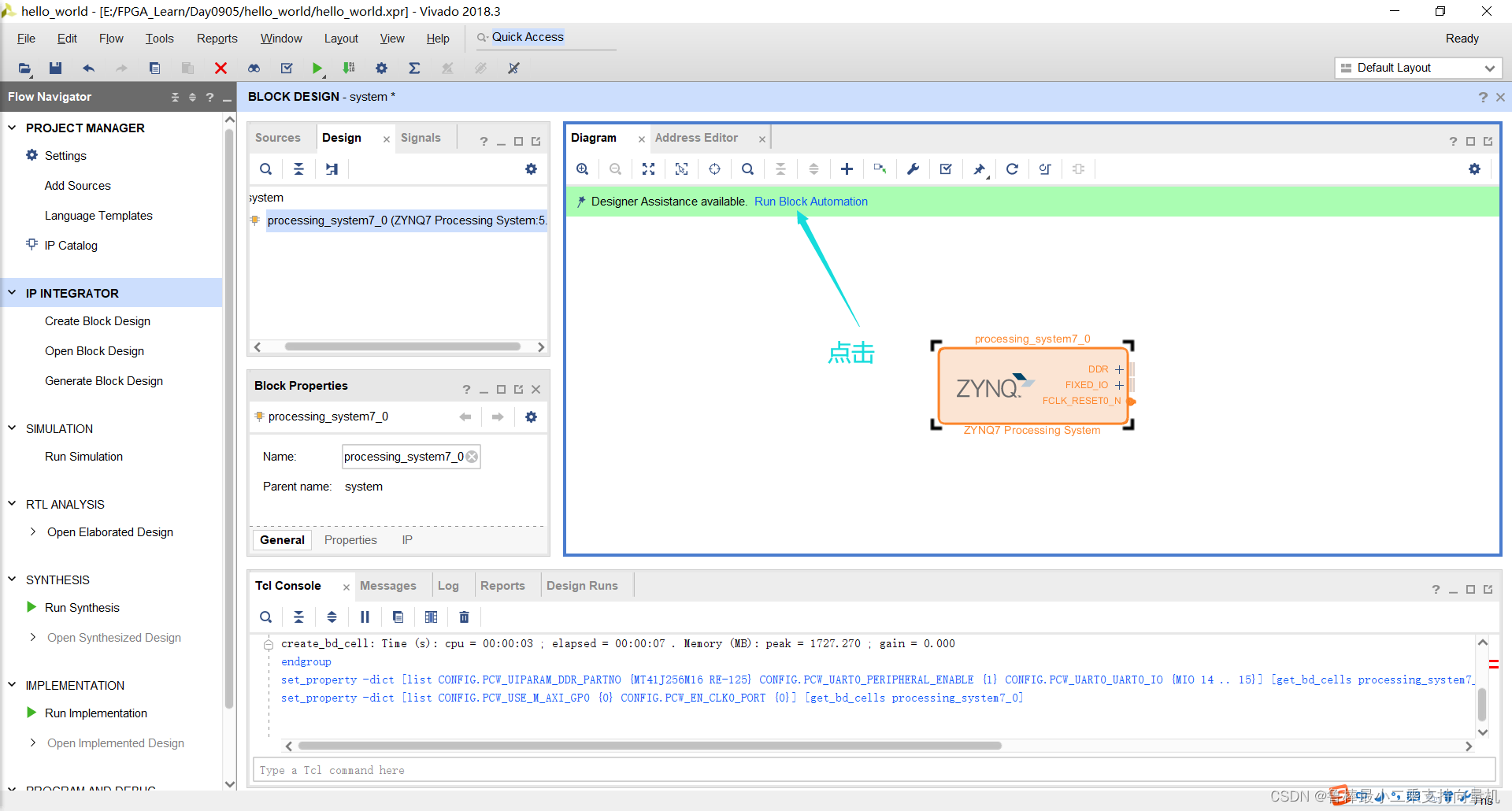This screenshot has height=811, width=1512.
Task: Open Project Manager Settings
Action: 65,156
